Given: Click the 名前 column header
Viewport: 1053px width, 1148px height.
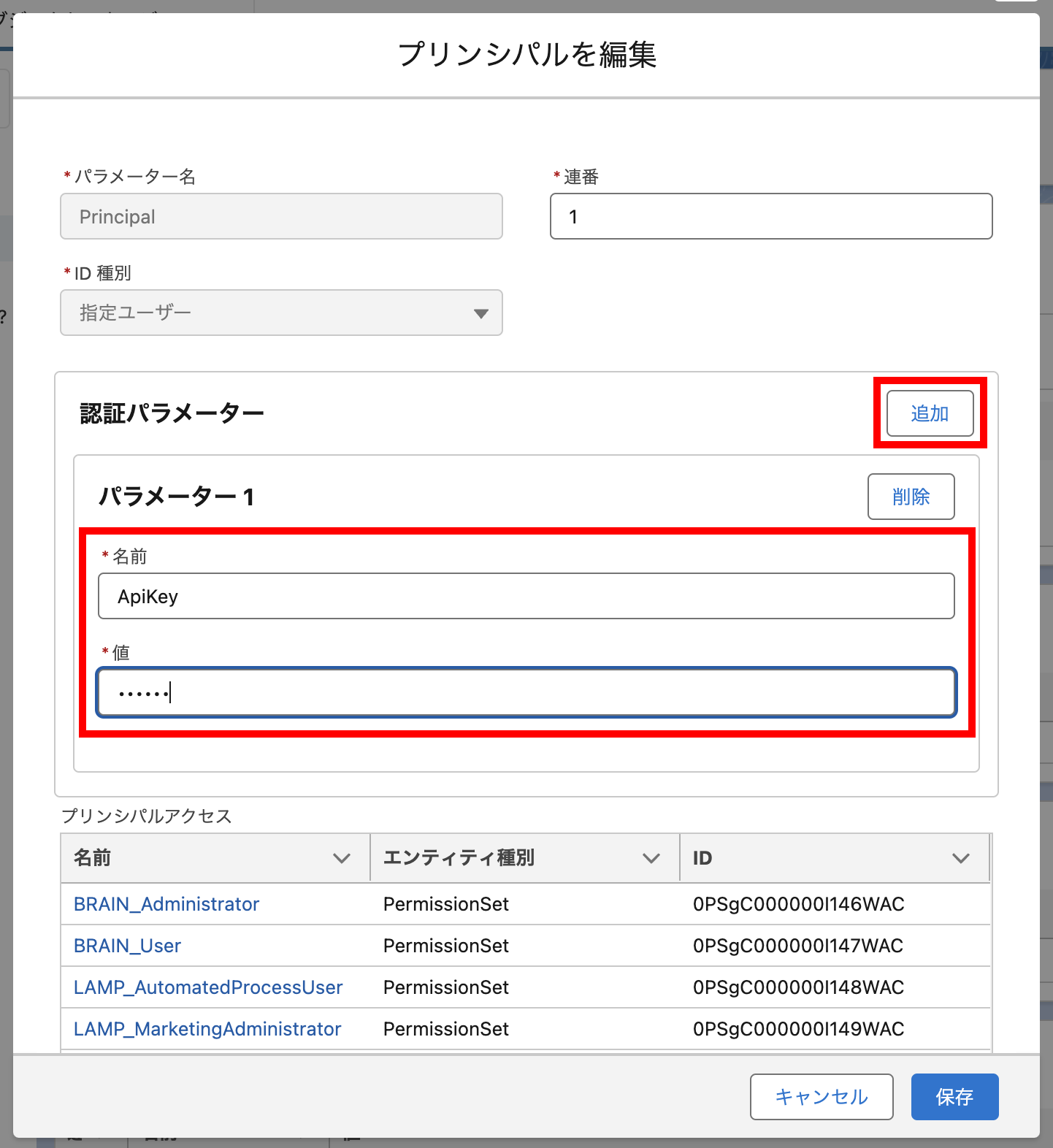Looking at the screenshot, I should tap(93, 858).
